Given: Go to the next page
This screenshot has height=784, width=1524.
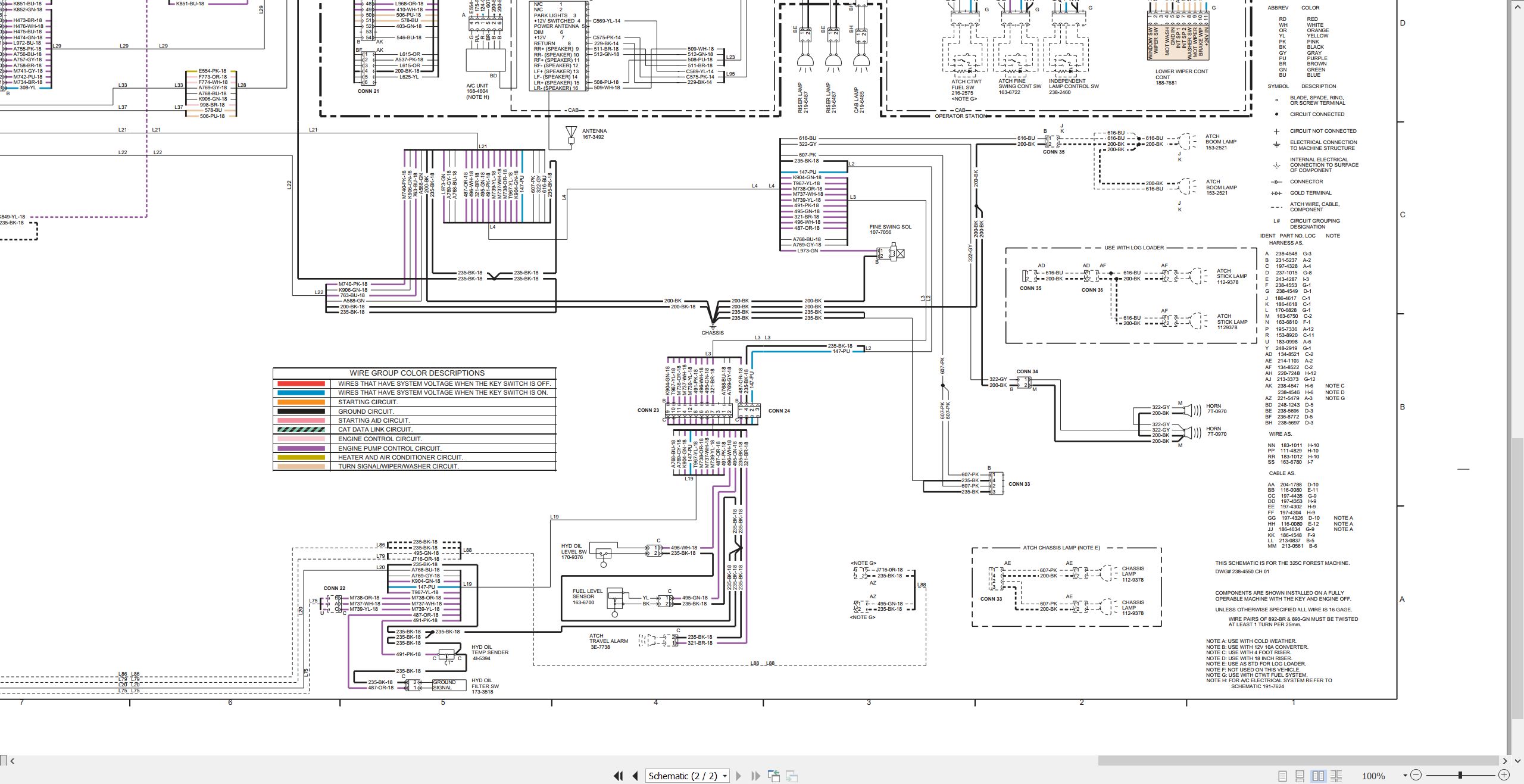Looking at the screenshot, I should coord(739,776).
